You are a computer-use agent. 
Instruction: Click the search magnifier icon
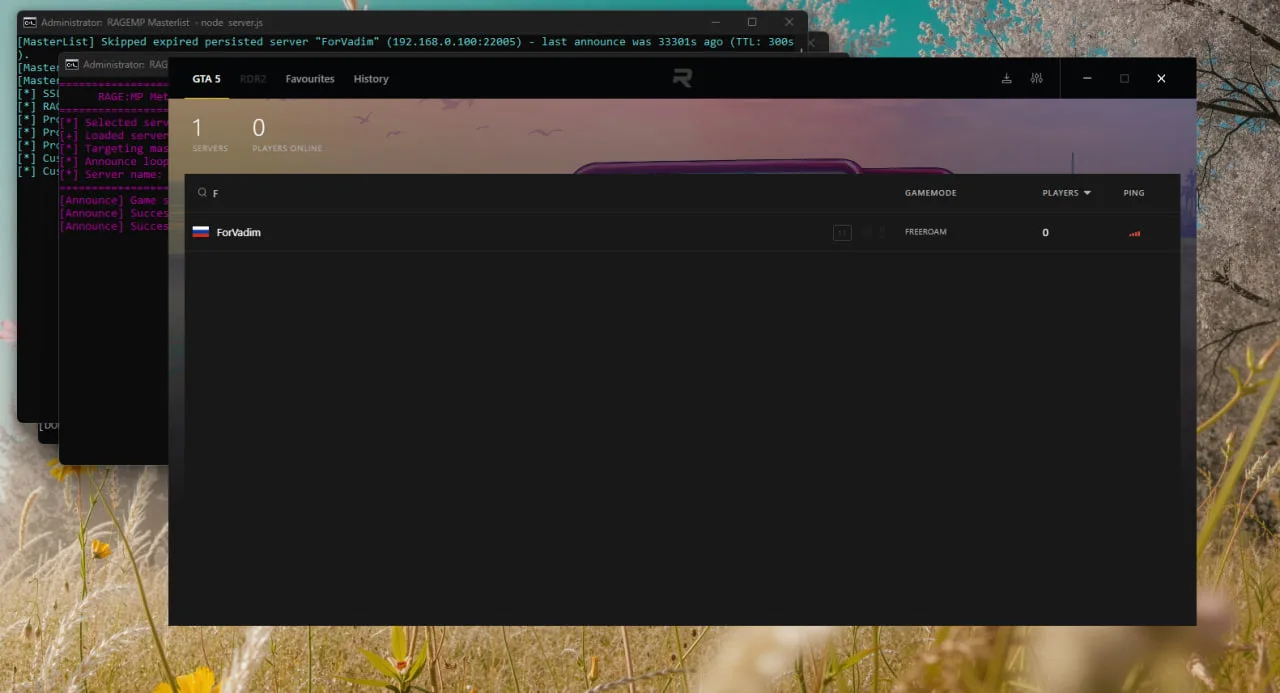202,193
